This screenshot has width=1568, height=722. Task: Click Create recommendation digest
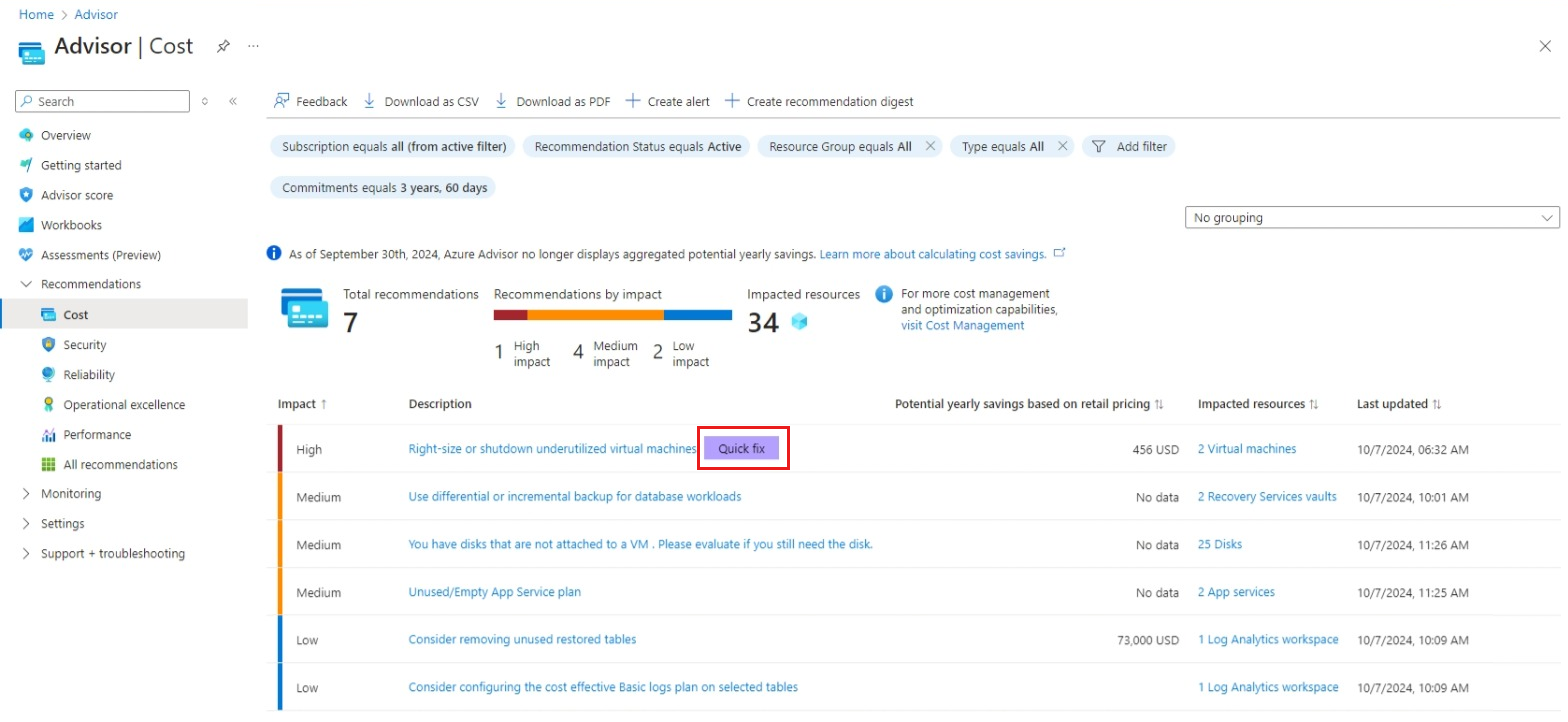point(819,101)
